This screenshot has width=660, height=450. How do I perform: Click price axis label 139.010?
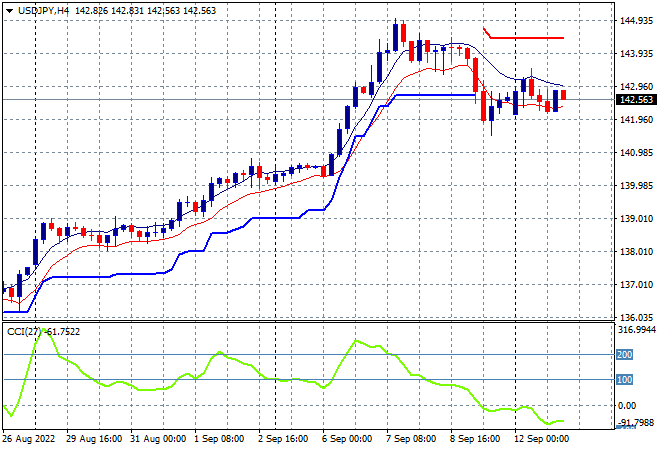click(636, 218)
